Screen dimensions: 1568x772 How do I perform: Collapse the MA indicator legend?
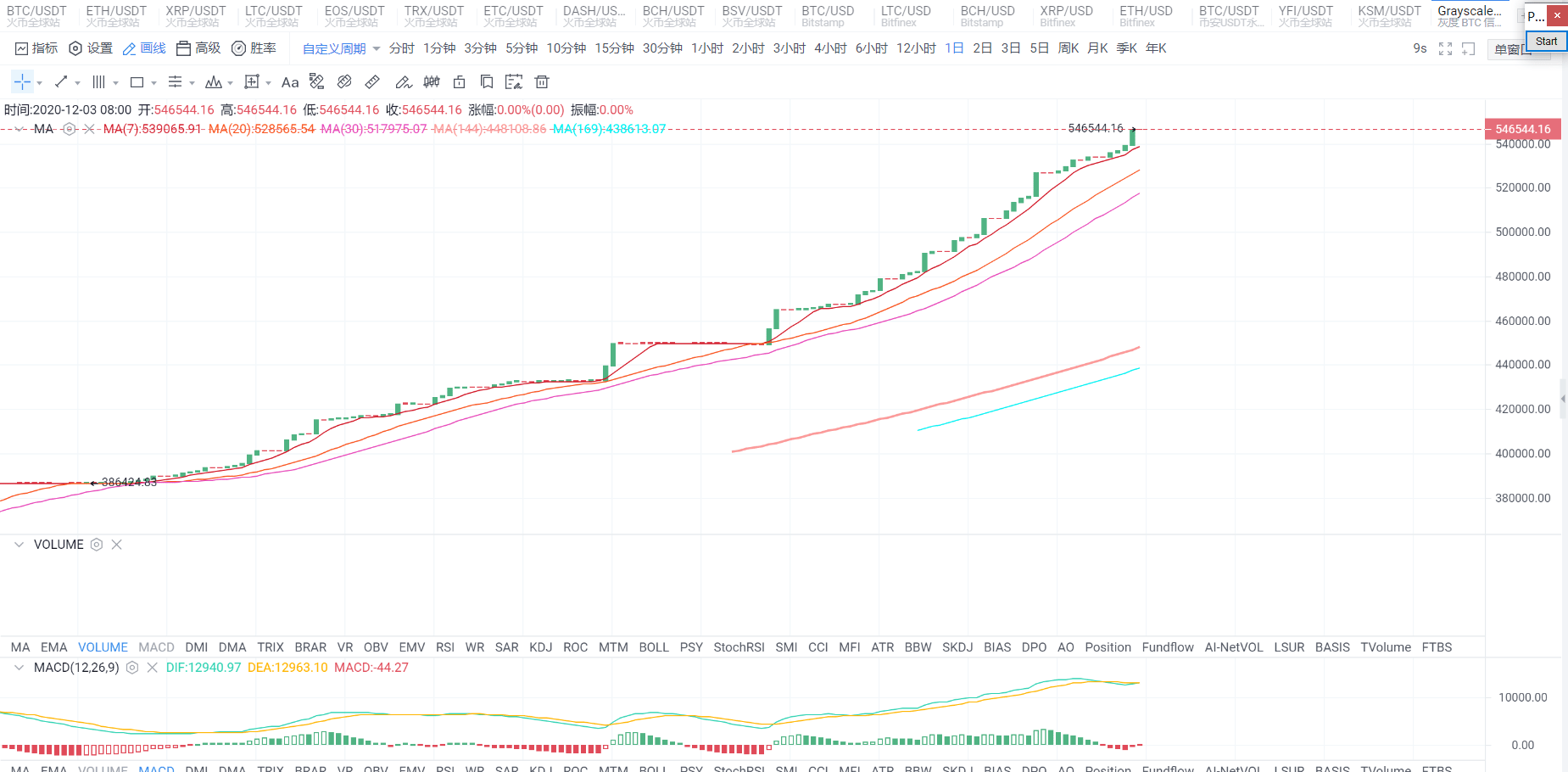[19, 129]
